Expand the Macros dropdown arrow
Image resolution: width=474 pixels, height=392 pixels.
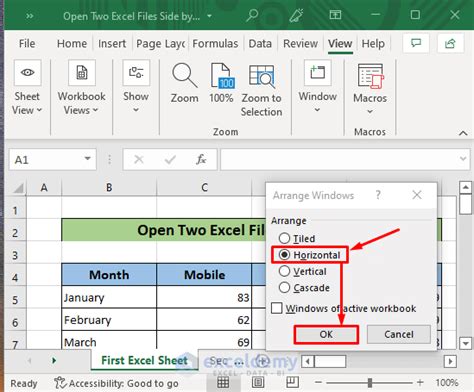tap(370, 112)
